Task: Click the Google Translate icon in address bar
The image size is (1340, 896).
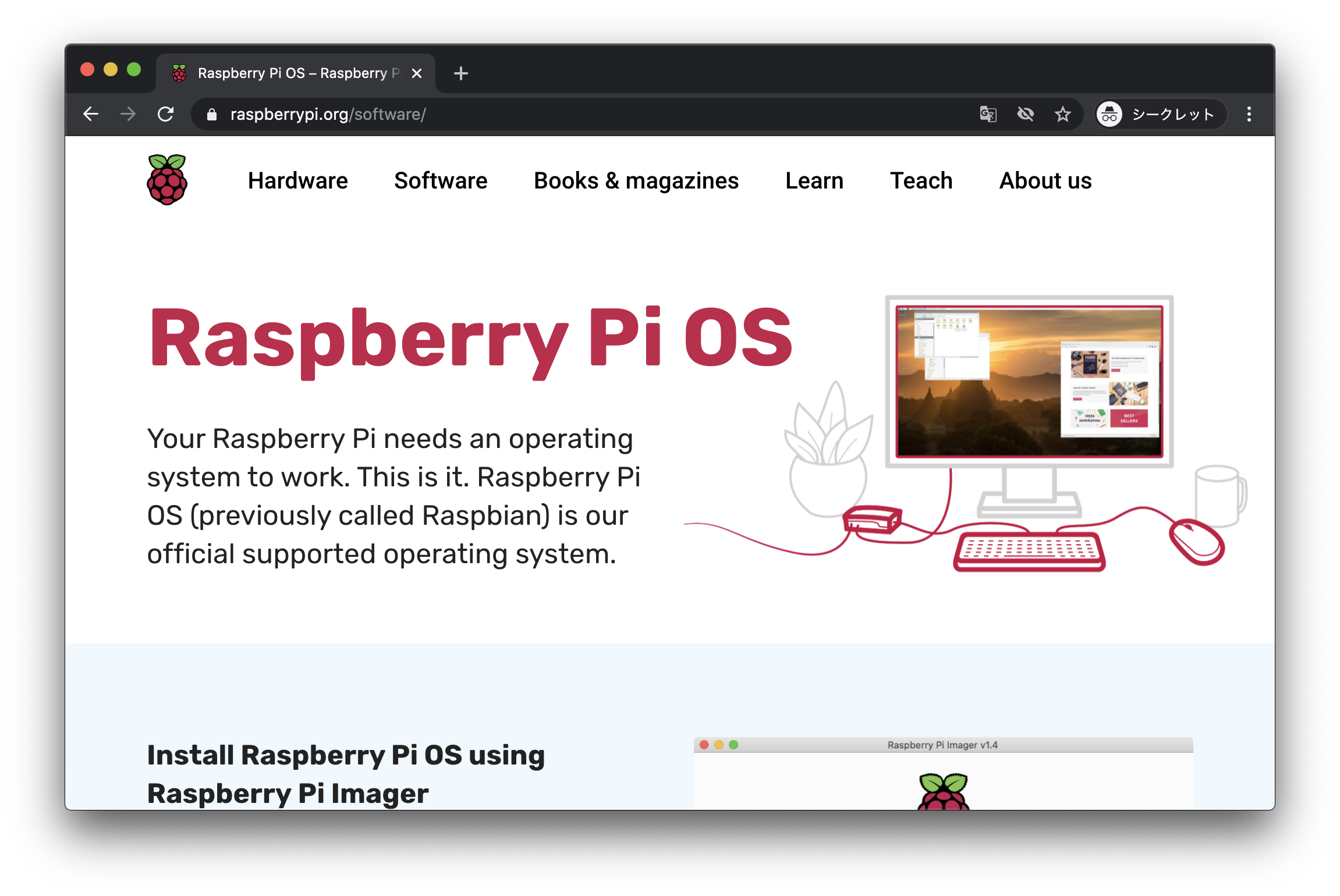Action: click(x=988, y=114)
